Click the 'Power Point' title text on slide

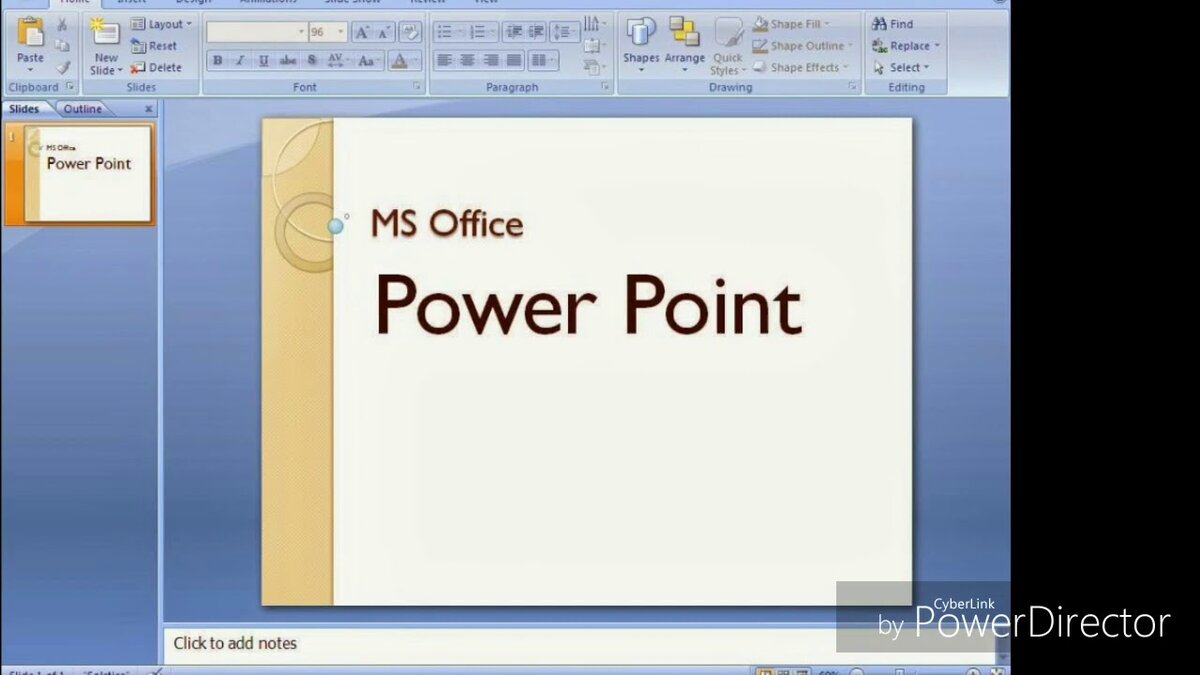coord(588,304)
